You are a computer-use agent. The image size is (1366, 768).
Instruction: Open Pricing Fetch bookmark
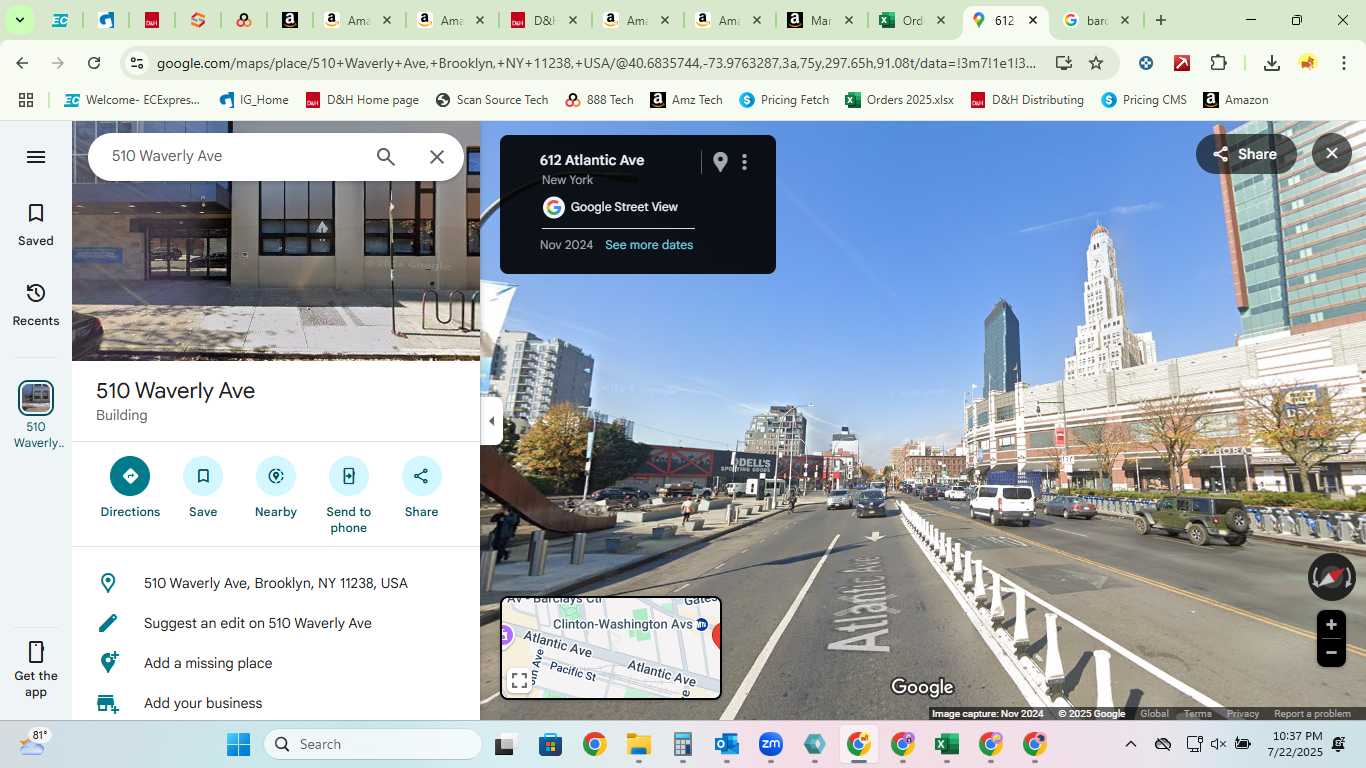click(x=784, y=100)
